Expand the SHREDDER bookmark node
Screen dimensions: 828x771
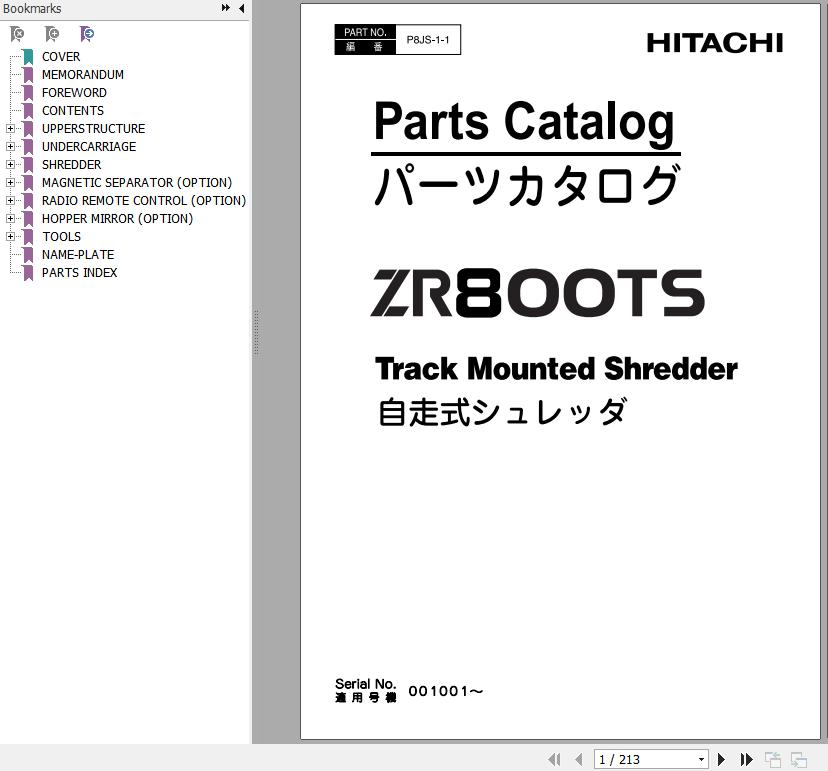(10, 165)
